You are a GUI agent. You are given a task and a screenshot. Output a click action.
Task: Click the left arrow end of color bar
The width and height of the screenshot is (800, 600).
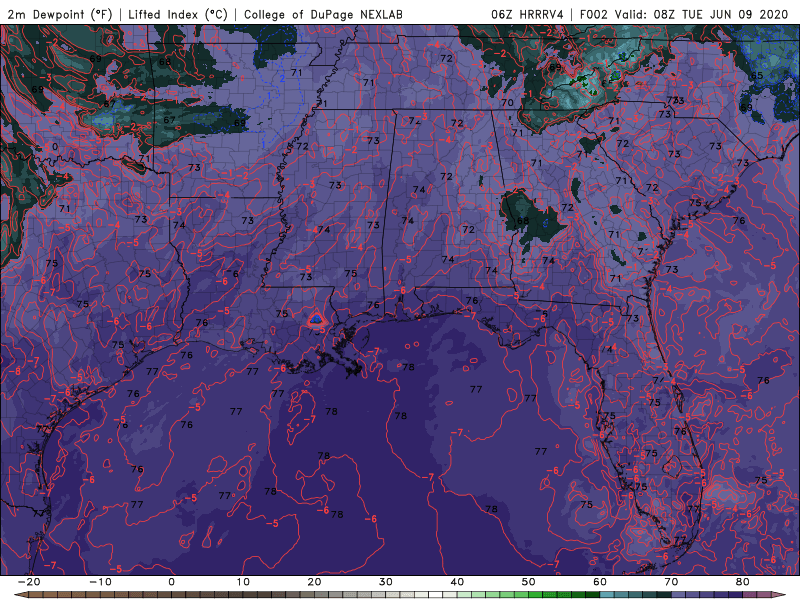(x=20, y=595)
